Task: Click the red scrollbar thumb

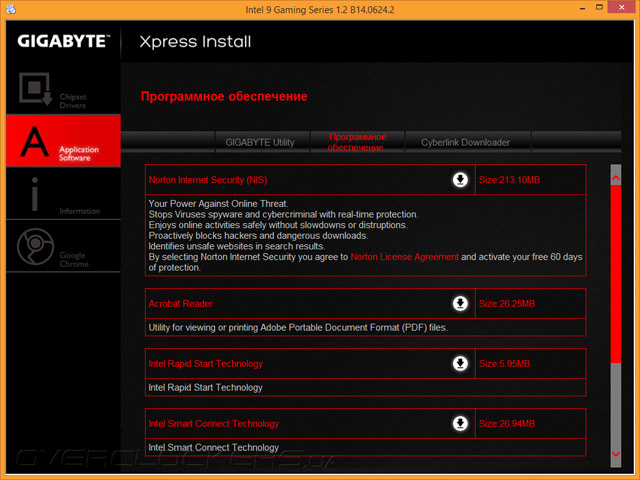Action: (x=616, y=273)
